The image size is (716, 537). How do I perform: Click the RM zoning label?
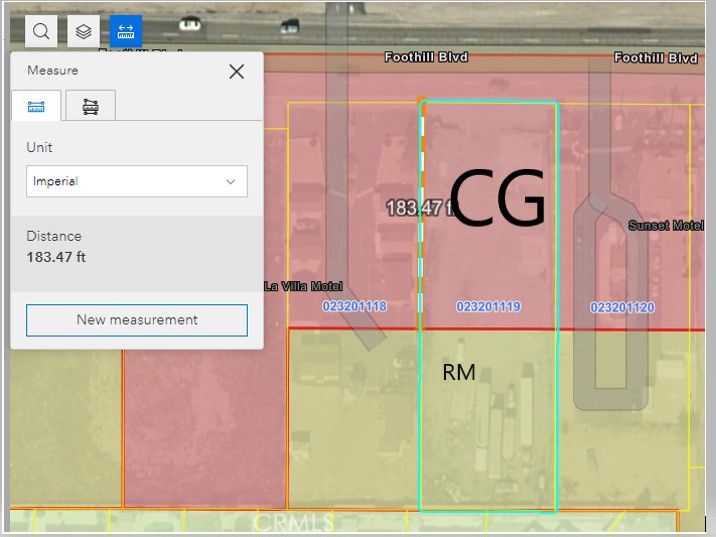(x=459, y=372)
